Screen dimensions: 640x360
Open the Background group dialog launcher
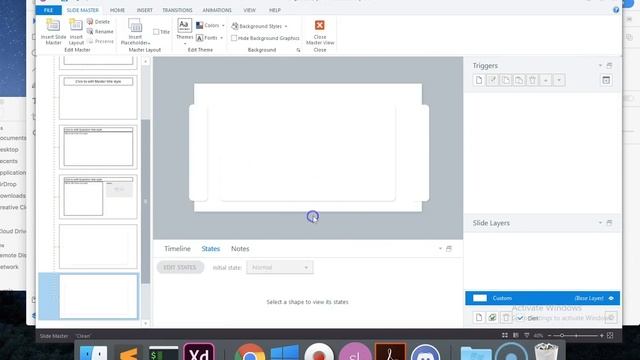[298, 50]
